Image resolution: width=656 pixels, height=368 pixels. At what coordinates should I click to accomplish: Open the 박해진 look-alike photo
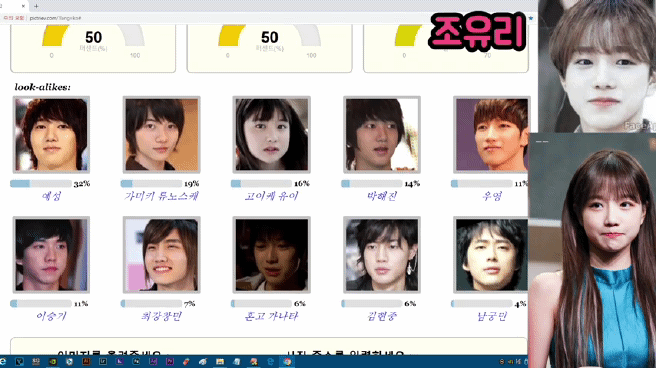tap(382, 135)
